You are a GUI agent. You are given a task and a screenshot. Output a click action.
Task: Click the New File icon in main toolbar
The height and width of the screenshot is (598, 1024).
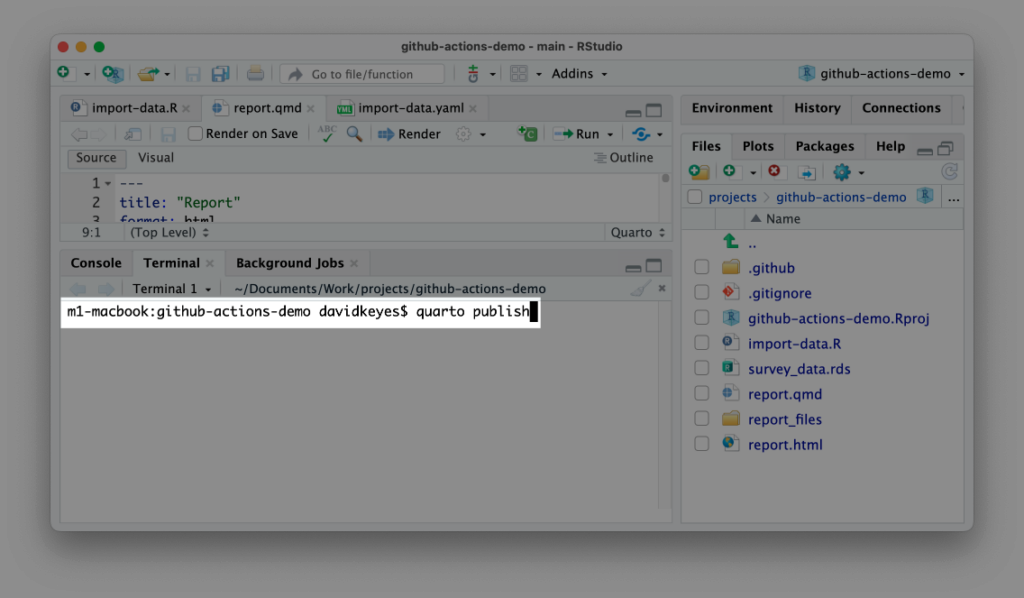(64, 73)
